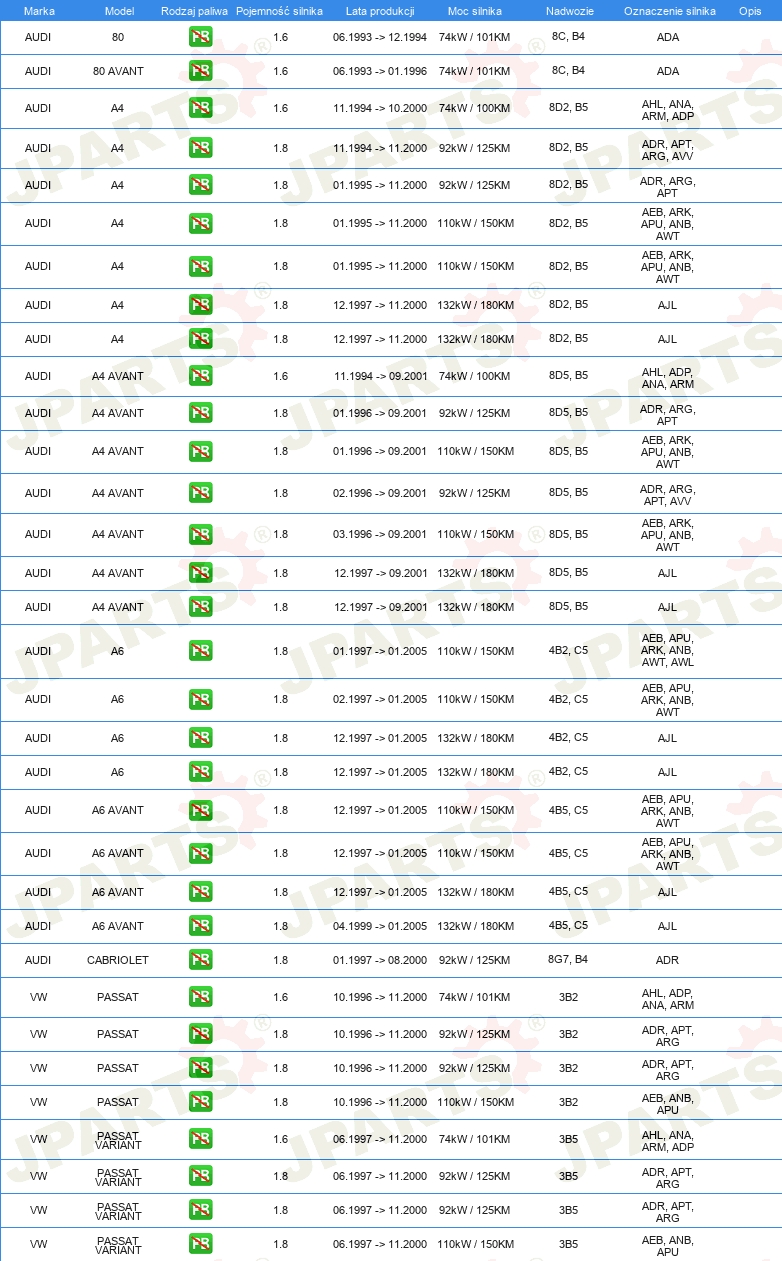
Task: Click the Model column header
Action: click(119, 10)
